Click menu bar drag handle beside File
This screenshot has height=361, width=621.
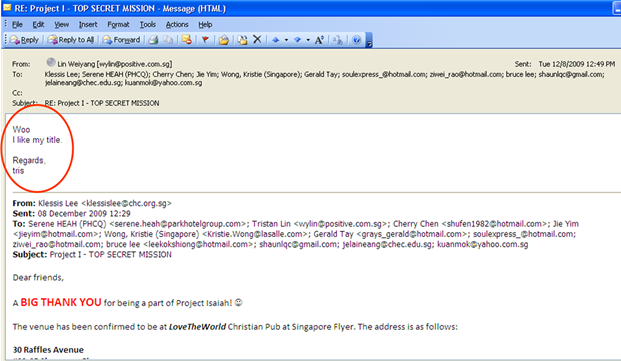point(6,24)
